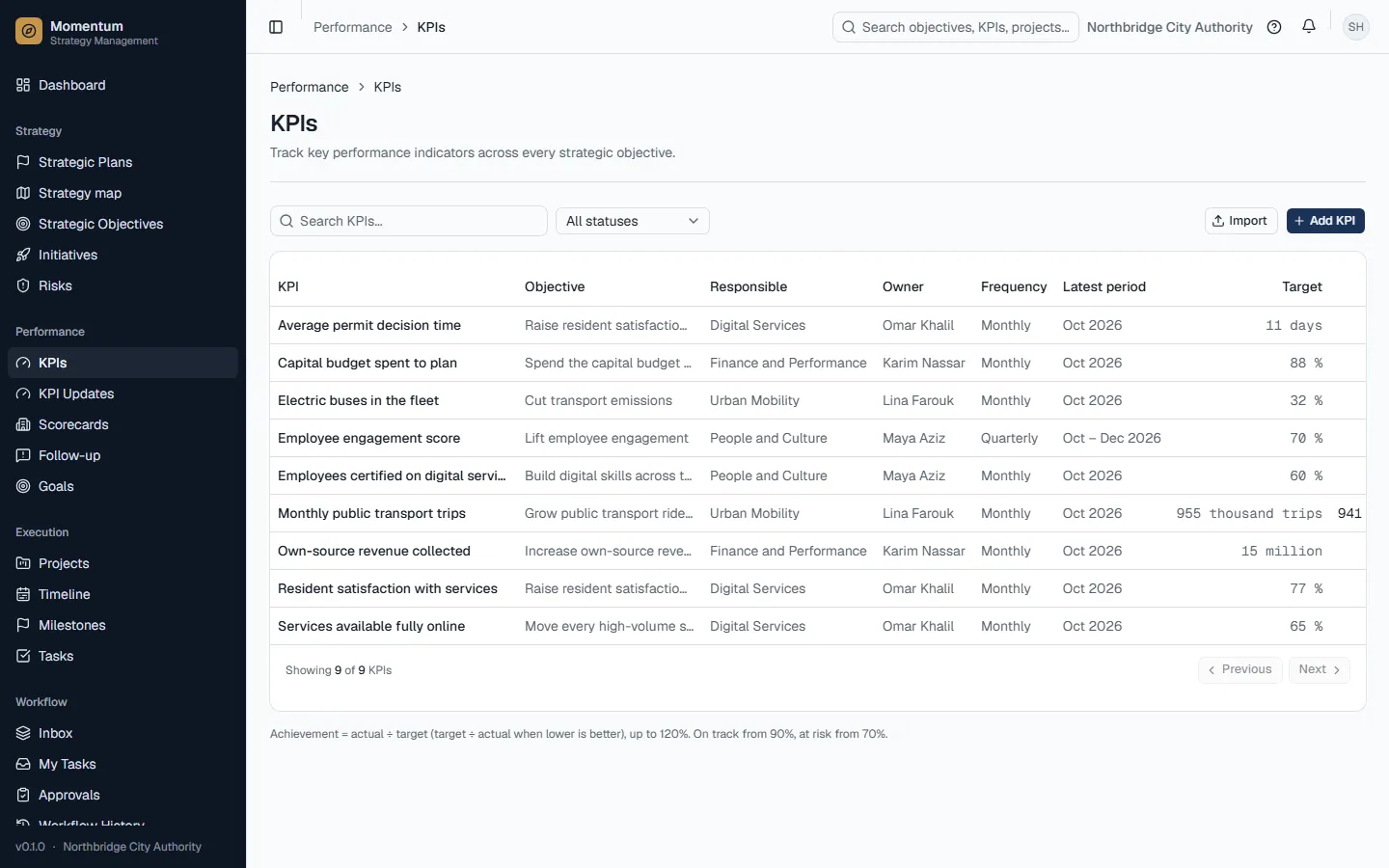The width and height of the screenshot is (1389, 868).
Task: Open notifications bell icon
Action: 1309,27
